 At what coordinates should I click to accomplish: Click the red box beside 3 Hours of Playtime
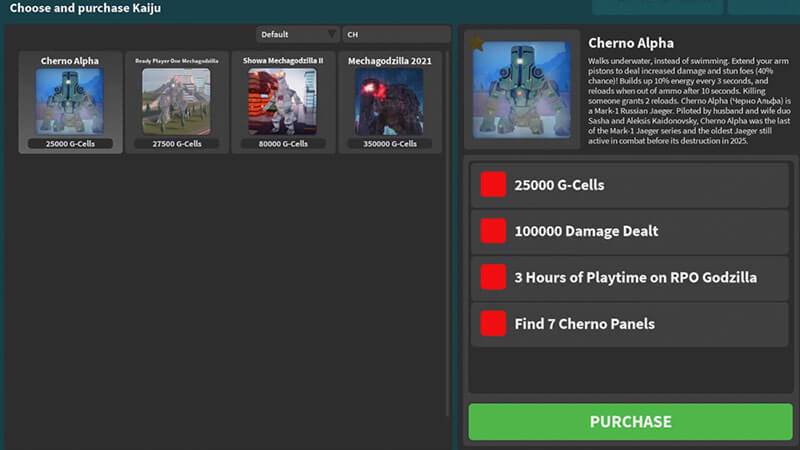click(x=493, y=277)
